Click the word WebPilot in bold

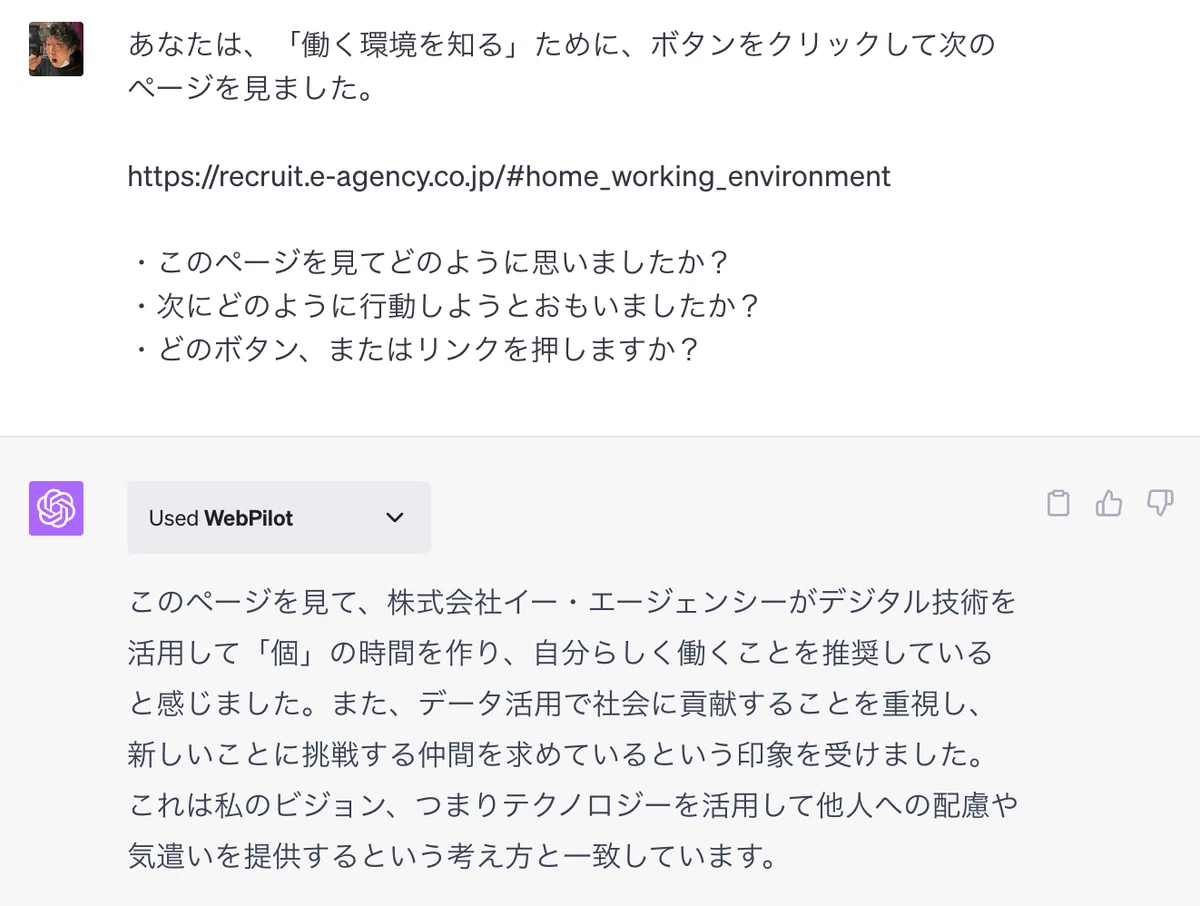click(249, 518)
